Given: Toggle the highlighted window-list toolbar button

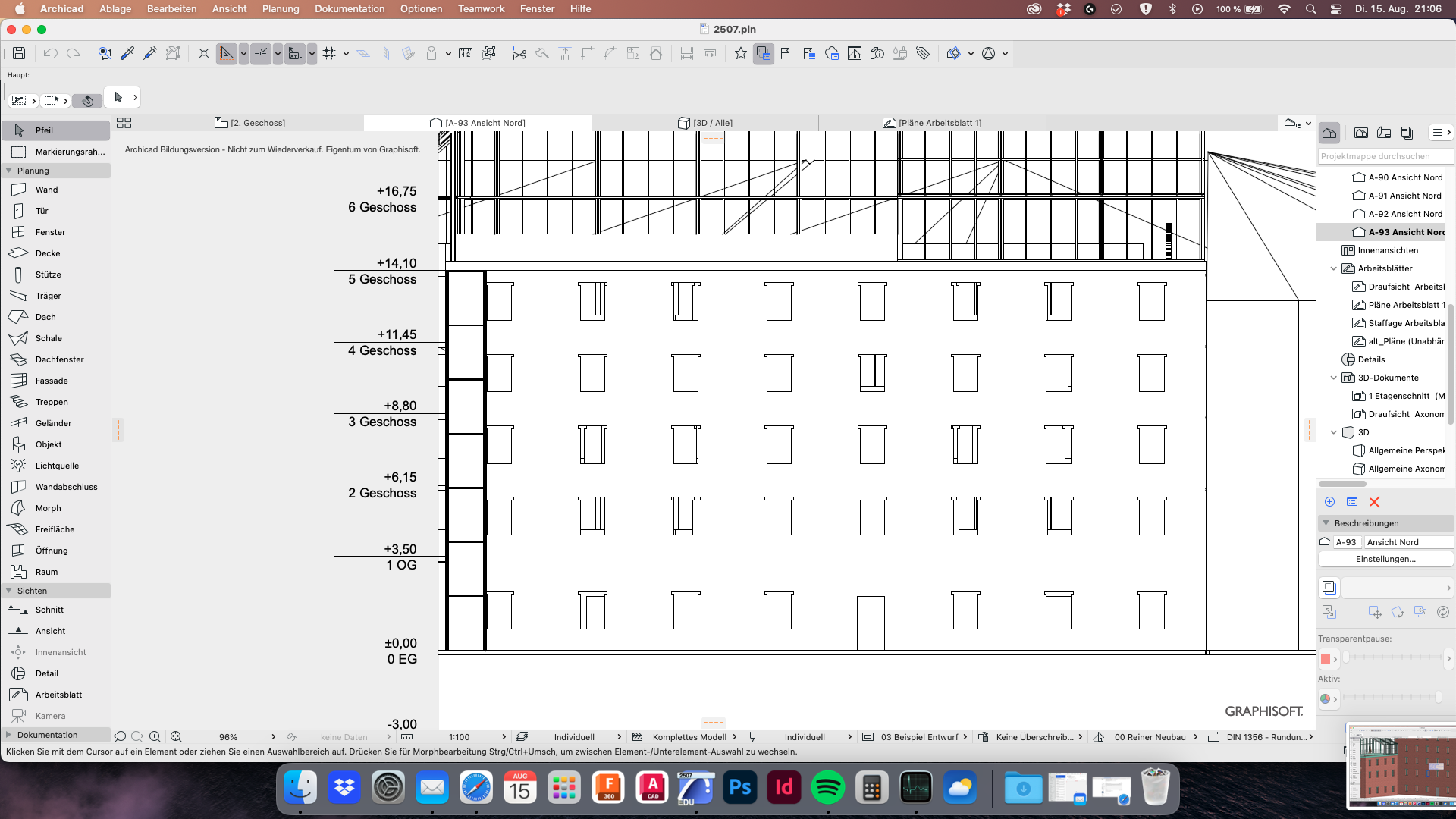Looking at the screenshot, I should [x=764, y=53].
